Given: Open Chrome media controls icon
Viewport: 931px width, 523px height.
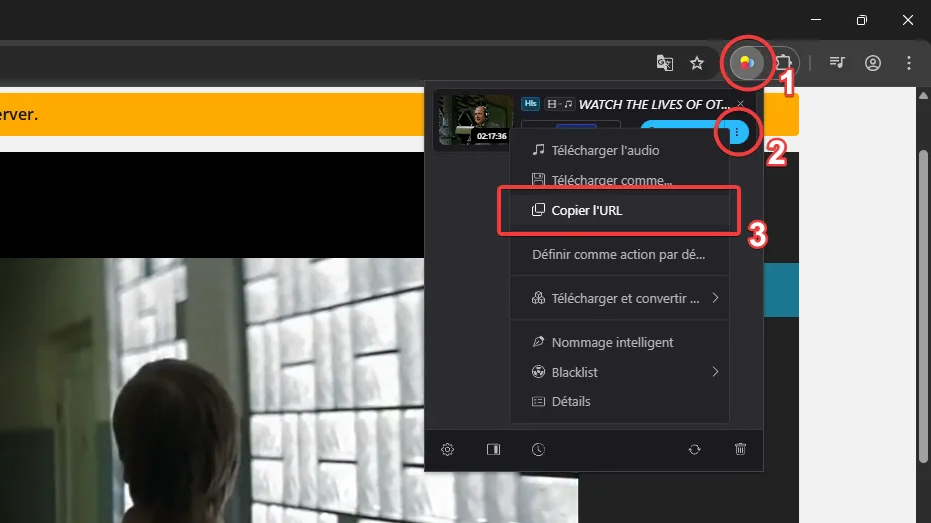Looking at the screenshot, I should [837, 63].
